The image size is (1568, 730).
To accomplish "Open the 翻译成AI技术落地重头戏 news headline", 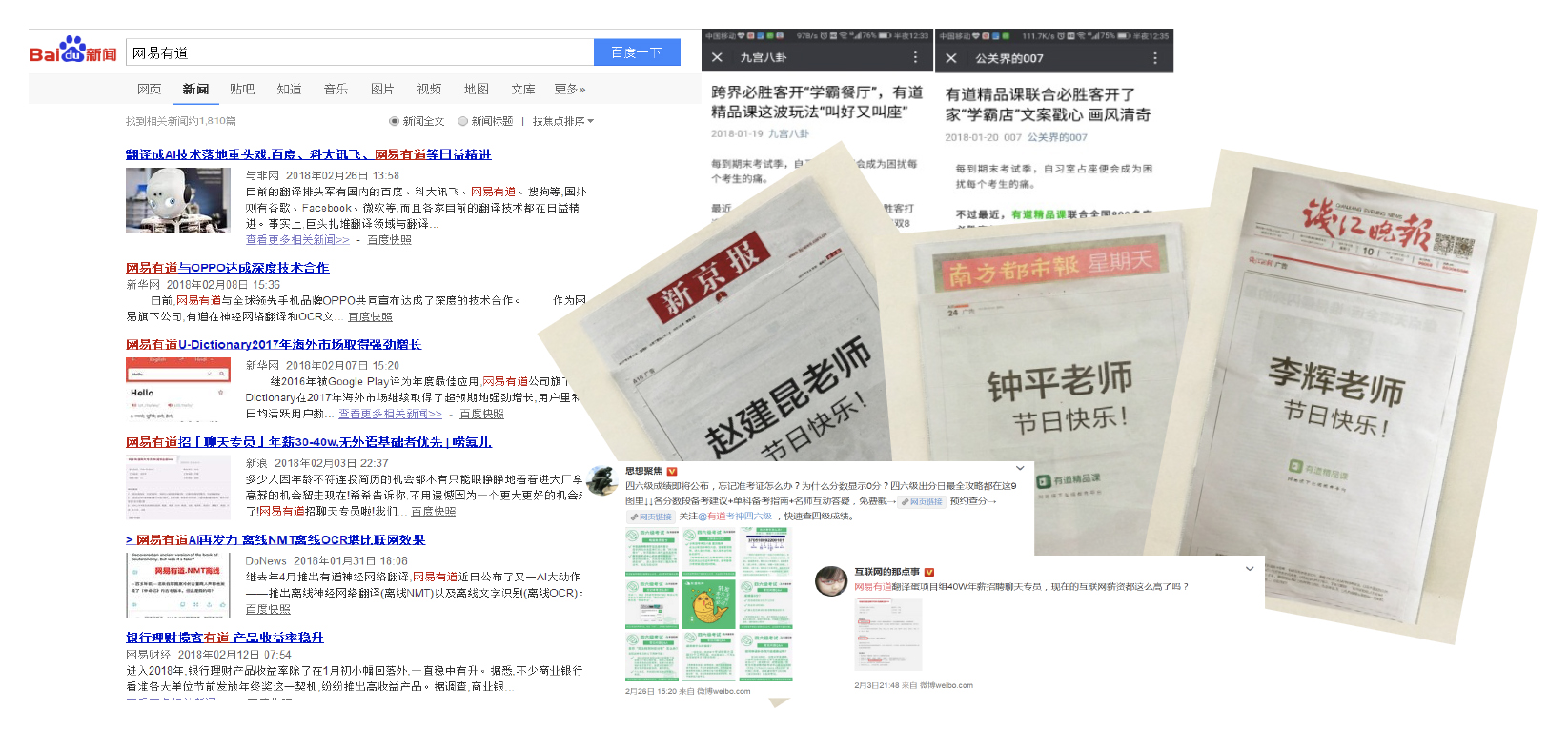I will click(x=309, y=154).
